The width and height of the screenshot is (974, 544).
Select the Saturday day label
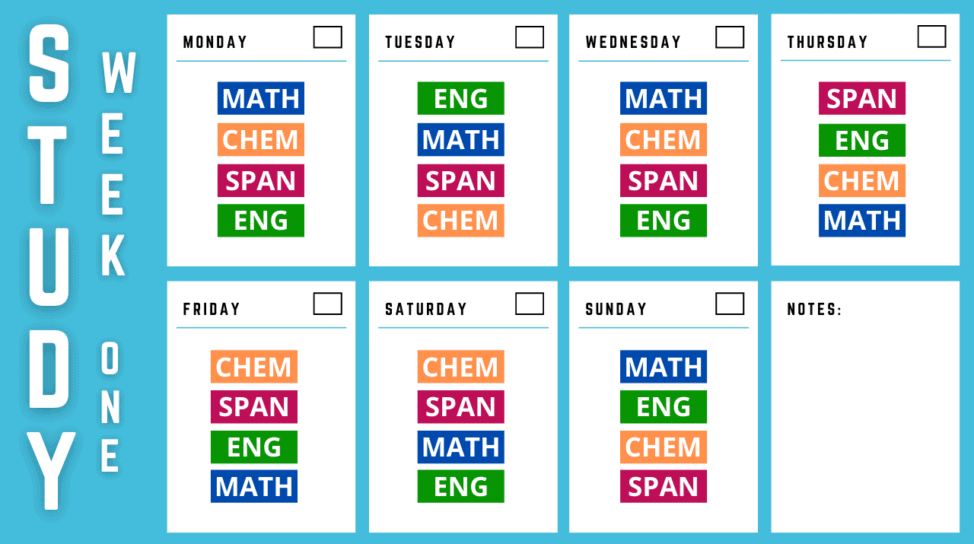(426, 309)
